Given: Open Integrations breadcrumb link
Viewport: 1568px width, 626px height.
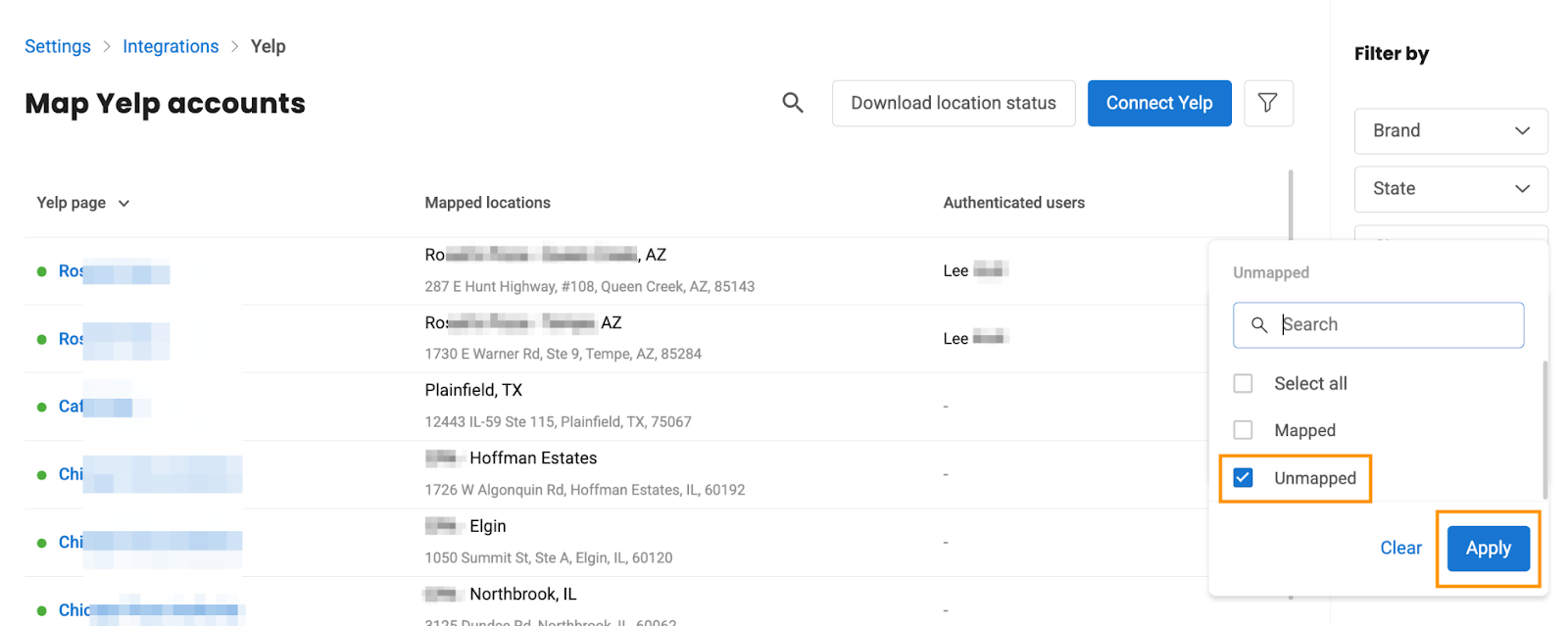Looking at the screenshot, I should [x=171, y=46].
